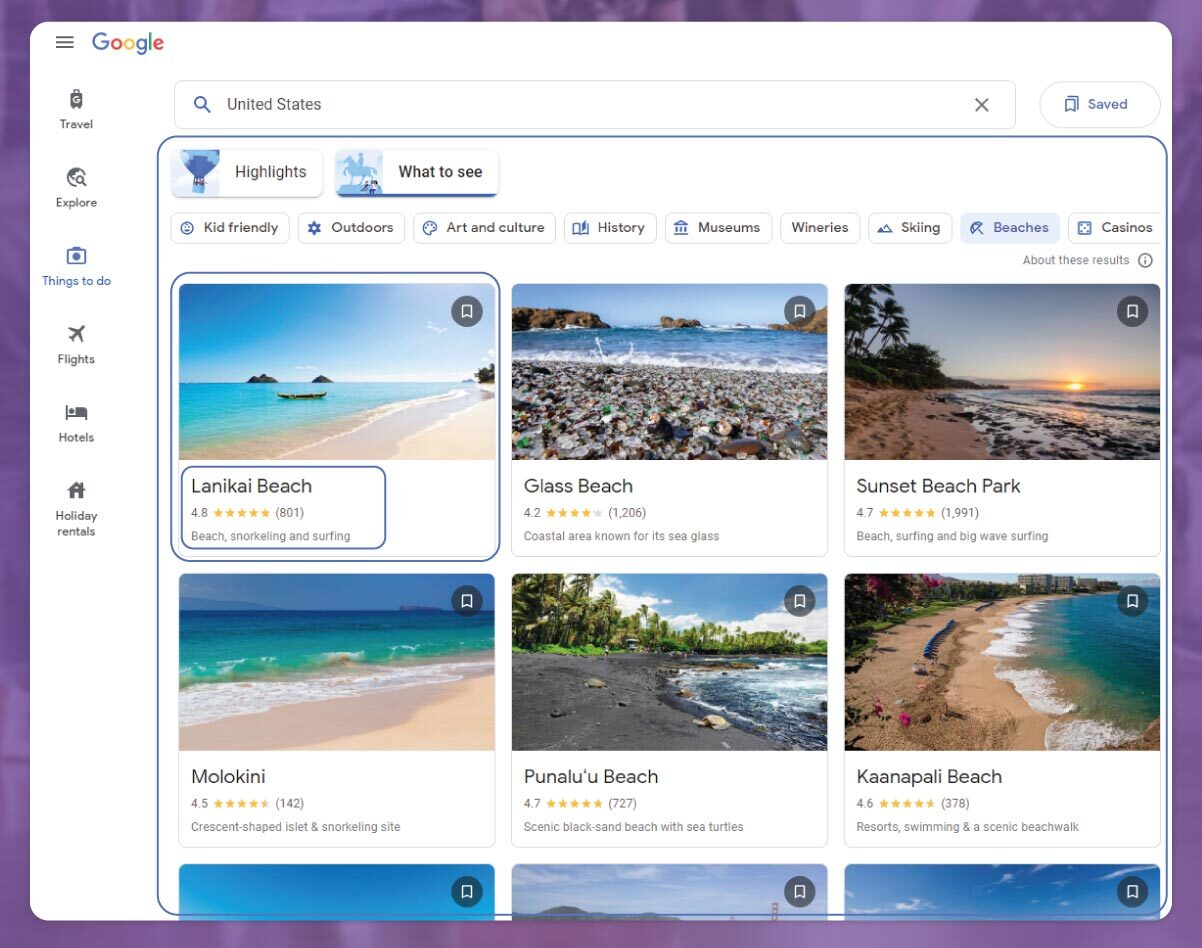The image size is (1202, 948).
Task: Click the Glass Beach title
Action: [x=578, y=486]
